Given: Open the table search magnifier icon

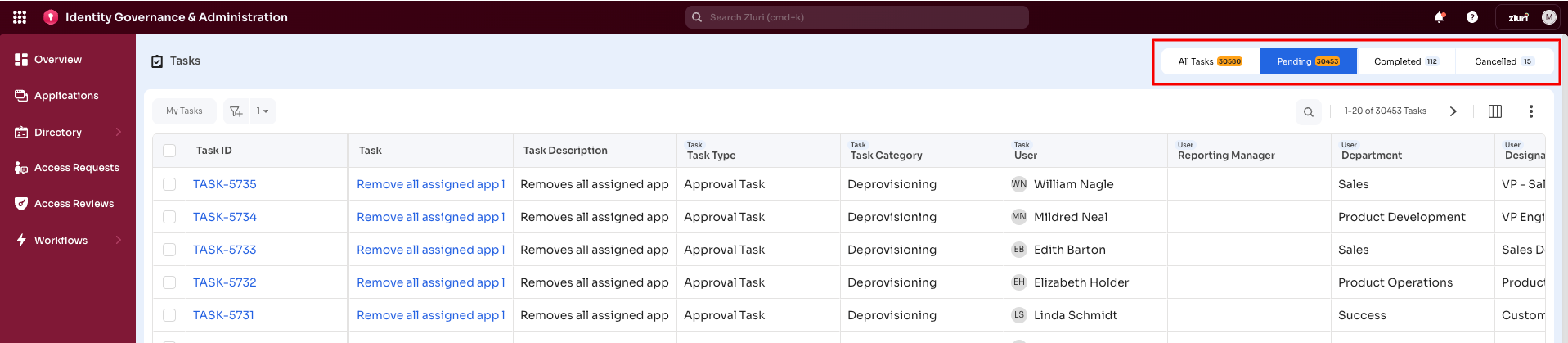Looking at the screenshot, I should coord(1309,112).
